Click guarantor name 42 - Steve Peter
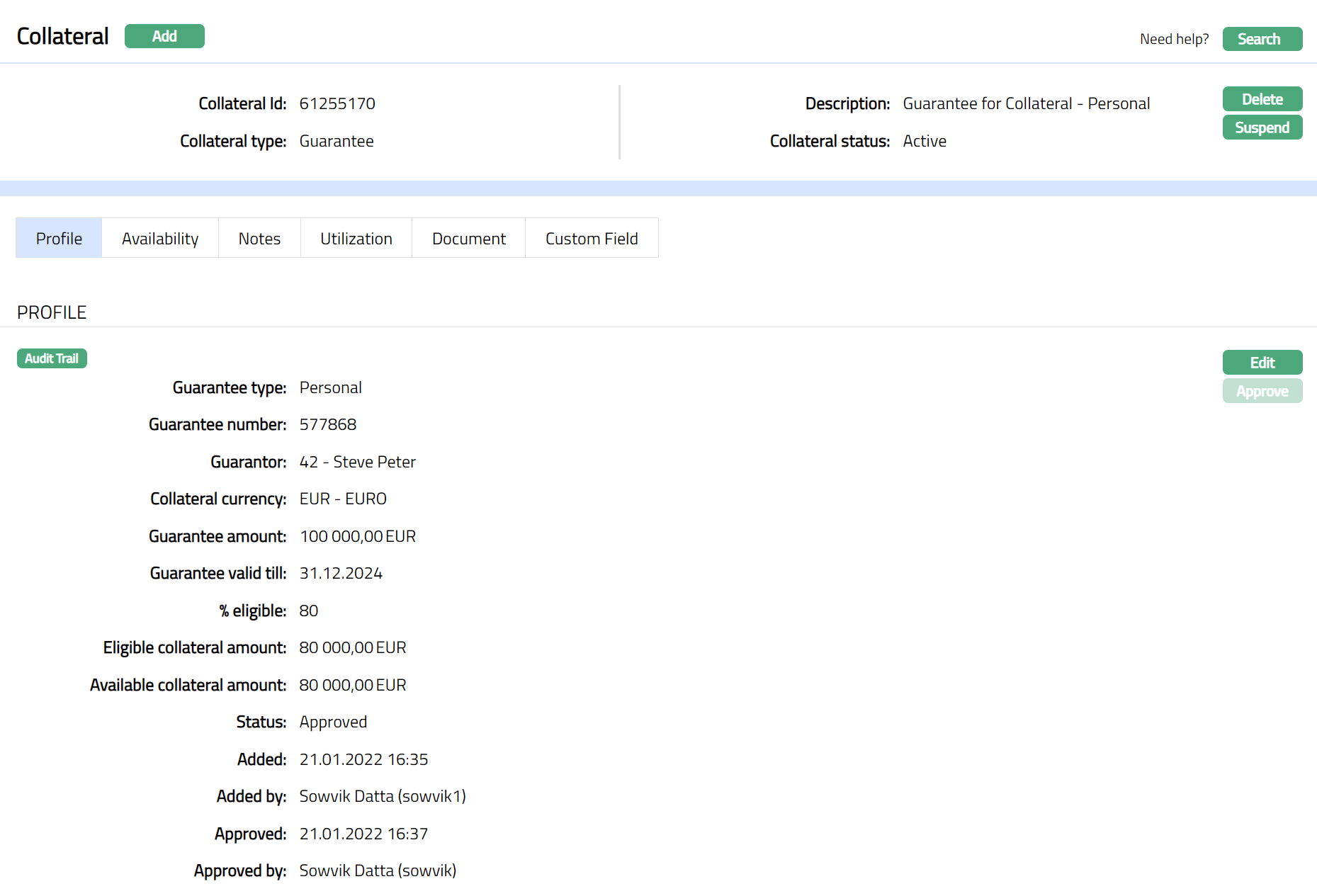This screenshot has height=896, width=1317. (357, 462)
